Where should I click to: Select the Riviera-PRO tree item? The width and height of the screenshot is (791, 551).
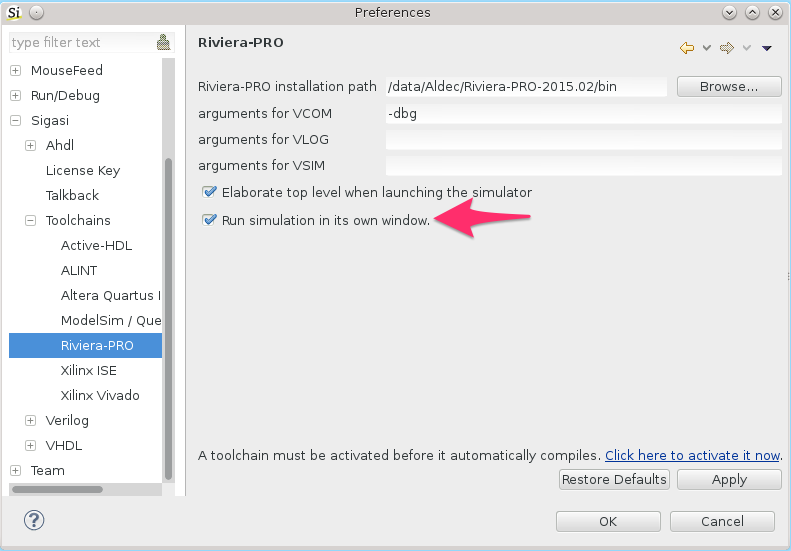85,346
